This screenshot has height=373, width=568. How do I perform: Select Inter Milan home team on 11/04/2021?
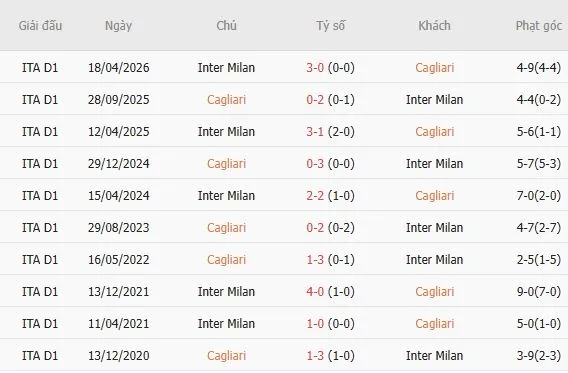pyautogui.click(x=226, y=323)
